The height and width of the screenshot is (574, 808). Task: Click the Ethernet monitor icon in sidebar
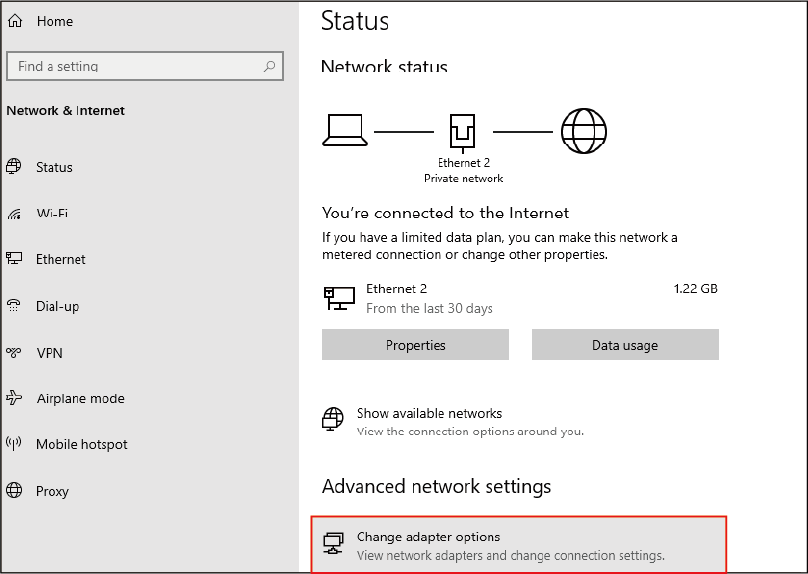click(15, 259)
